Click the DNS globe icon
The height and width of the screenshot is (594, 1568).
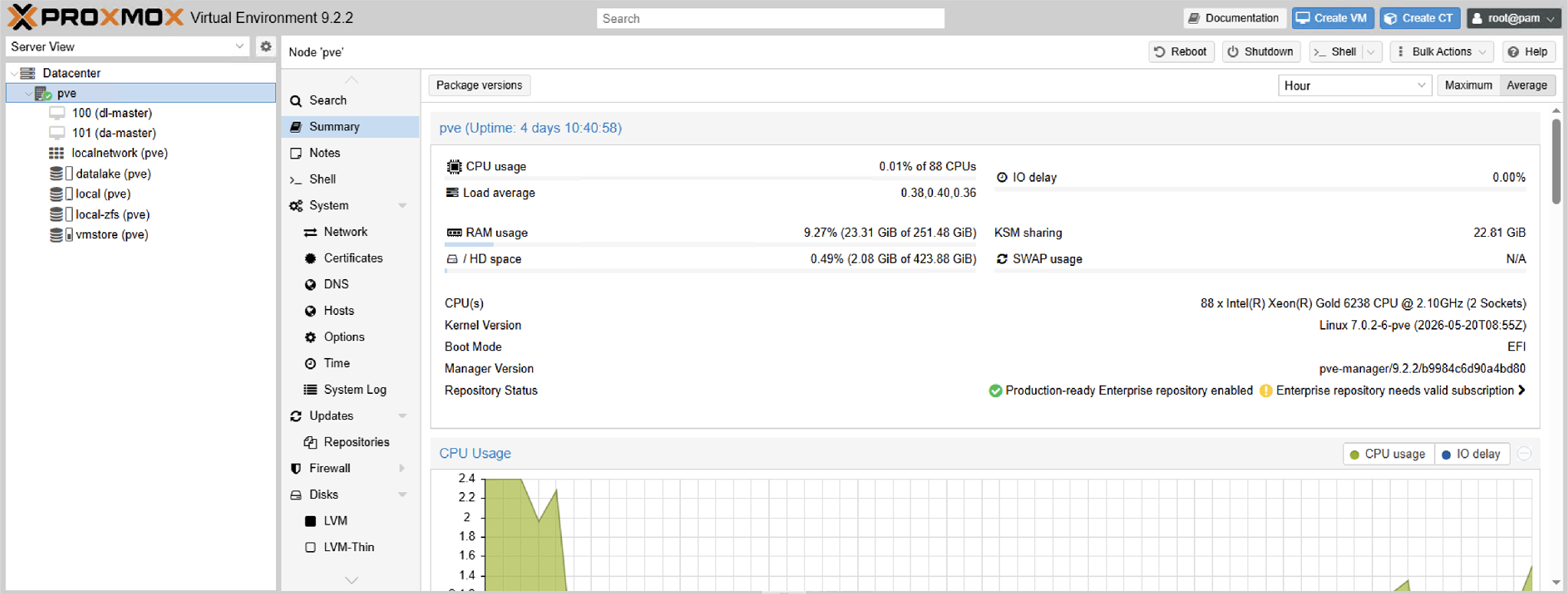pyautogui.click(x=311, y=284)
